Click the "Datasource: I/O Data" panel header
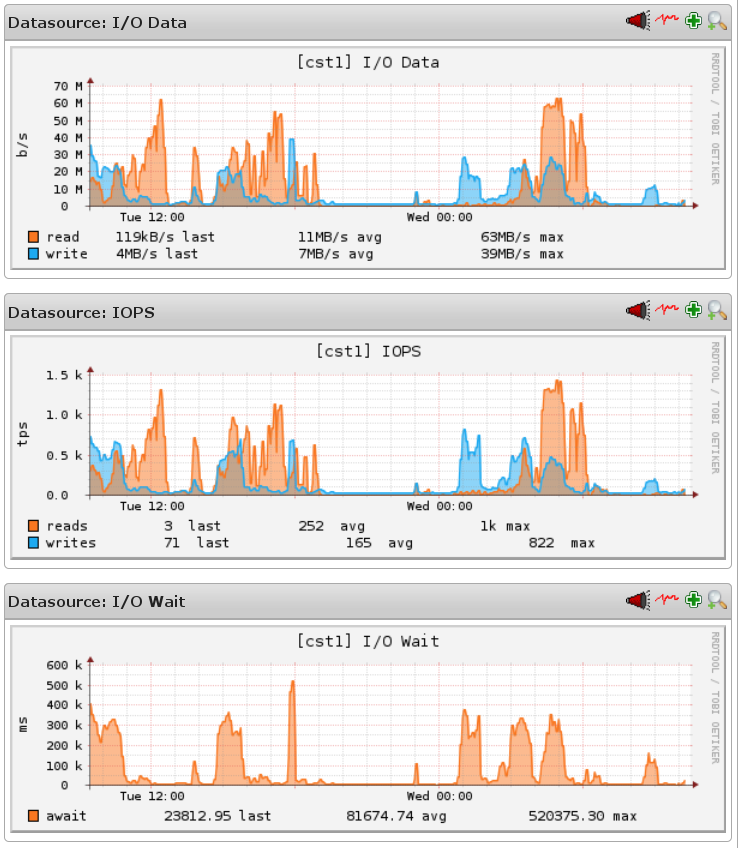The width and height of the screenshot is (739, 848). coord(98,22)
